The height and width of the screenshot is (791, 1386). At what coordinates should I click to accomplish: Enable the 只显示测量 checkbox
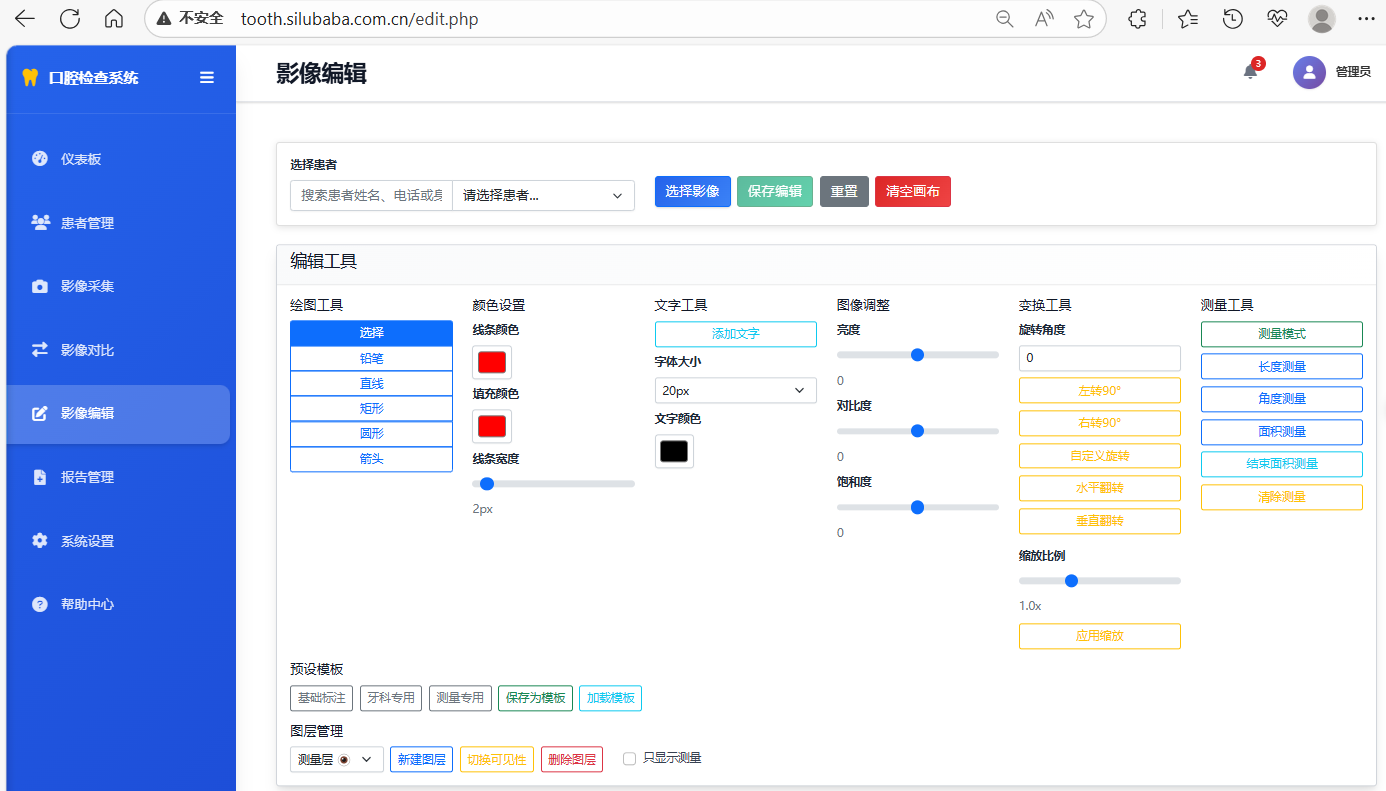tap(629, 759)
